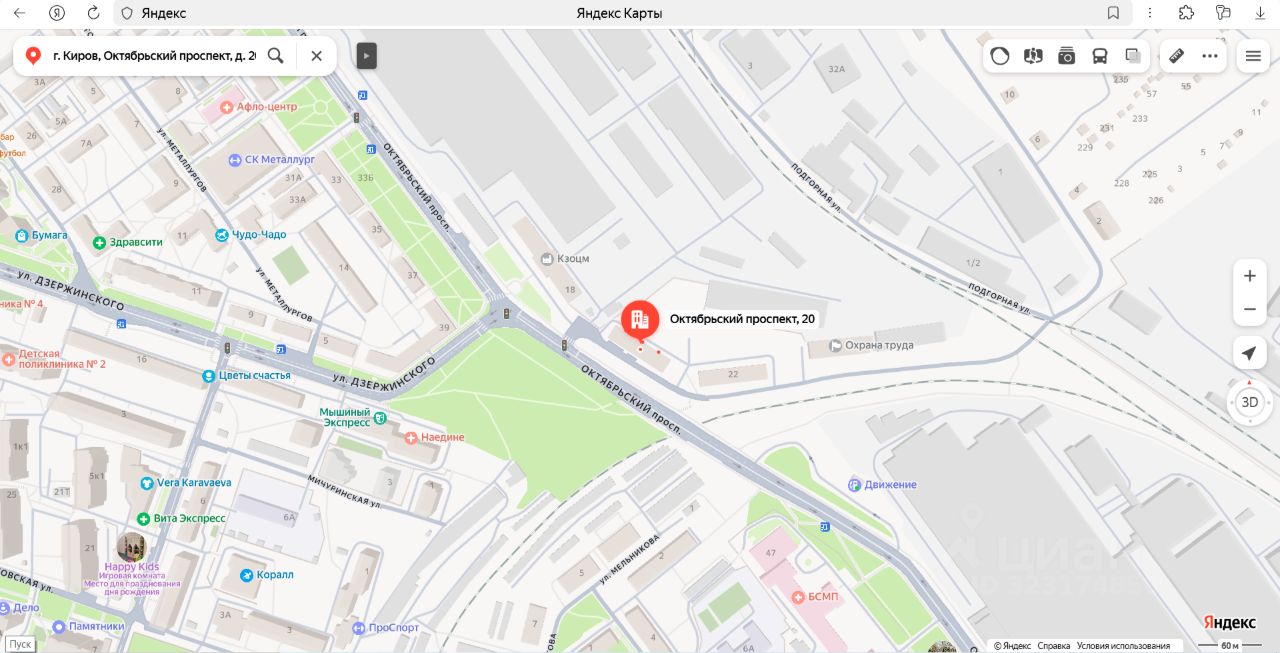1280x653 pixels.
Task: Clear the address search with the X
Action: [316, 56]
